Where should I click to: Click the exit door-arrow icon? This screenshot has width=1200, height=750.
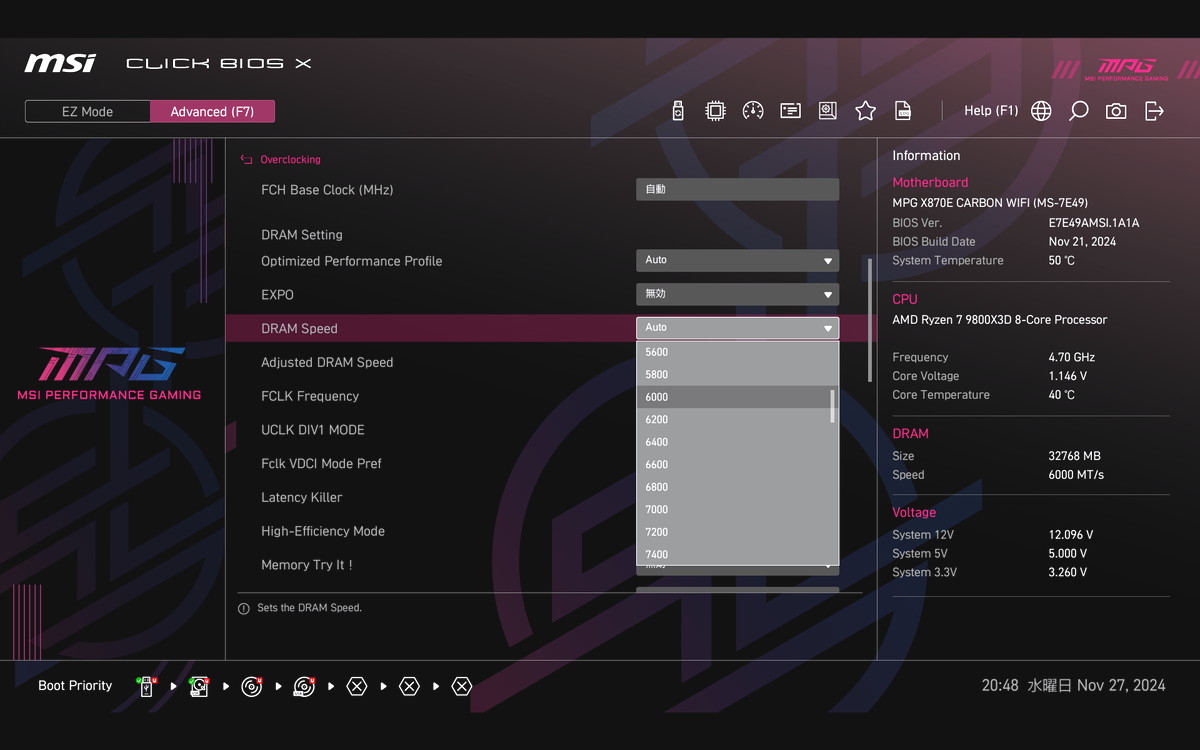coord(1154,111)
